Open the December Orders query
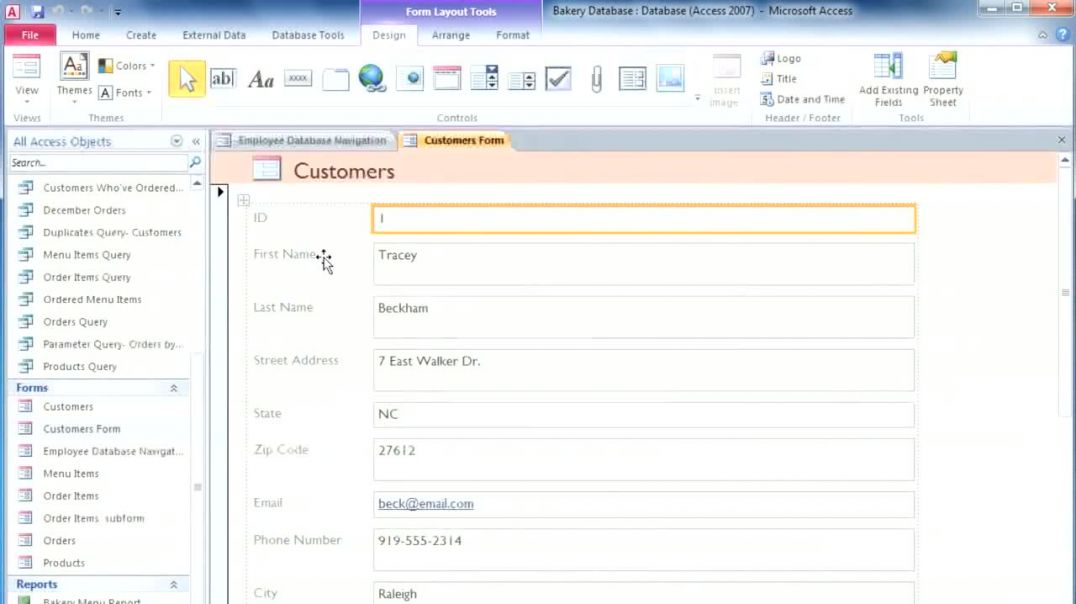1076x604 pixels. (x=84, y=210)
